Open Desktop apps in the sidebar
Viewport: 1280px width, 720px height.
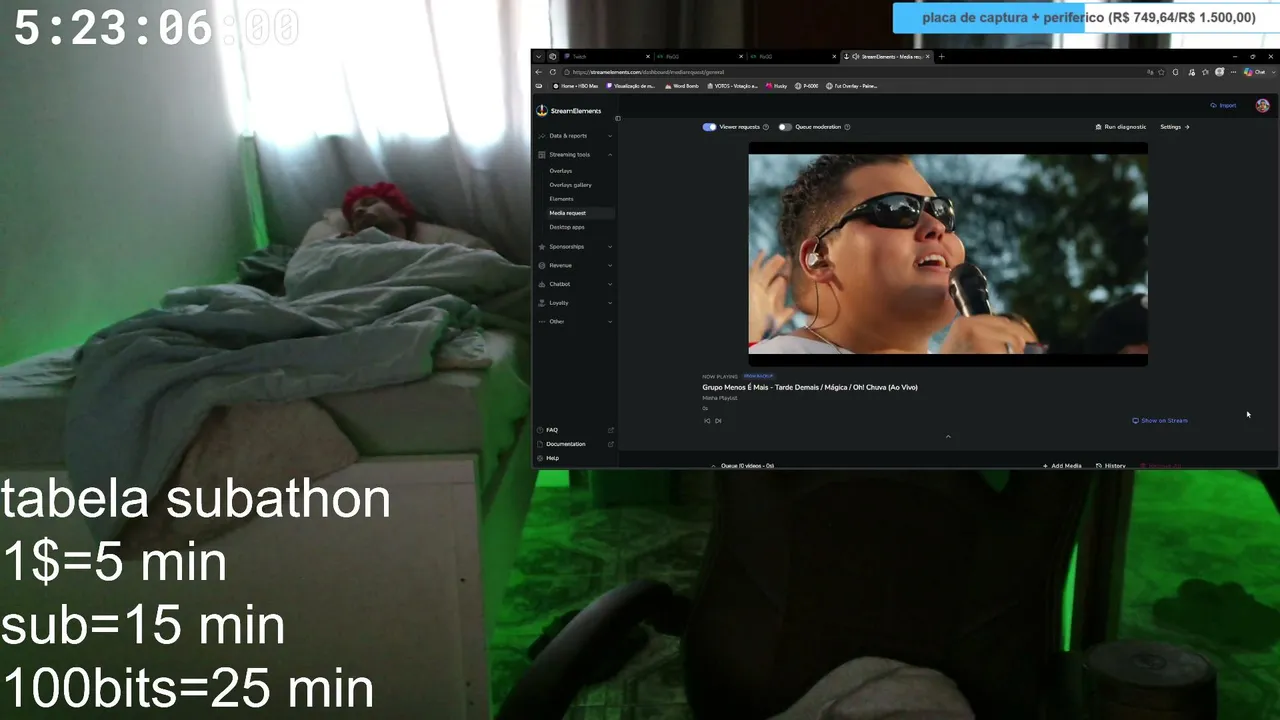567,227
